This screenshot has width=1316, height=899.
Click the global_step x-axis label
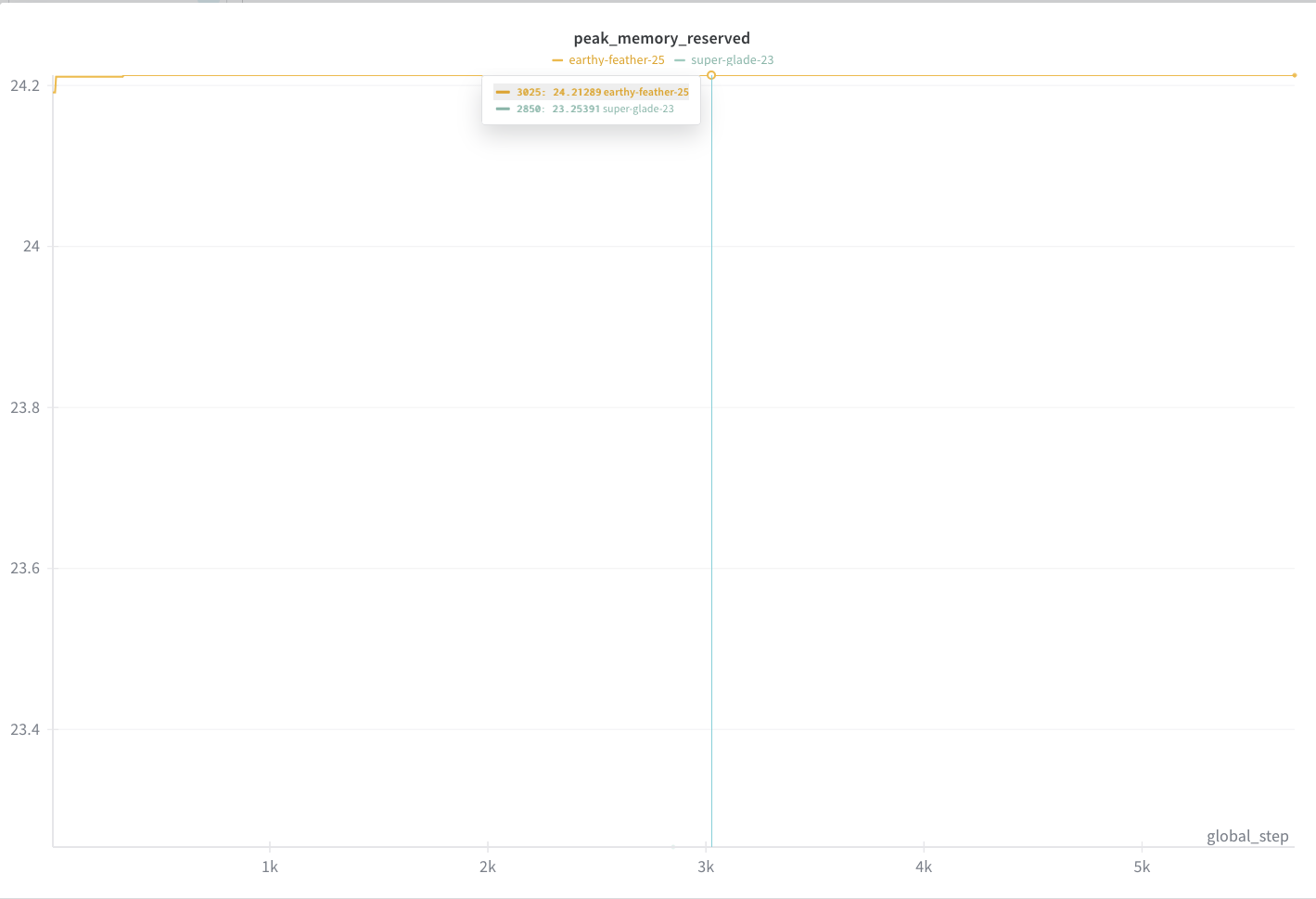click(x=1246, y=836)
